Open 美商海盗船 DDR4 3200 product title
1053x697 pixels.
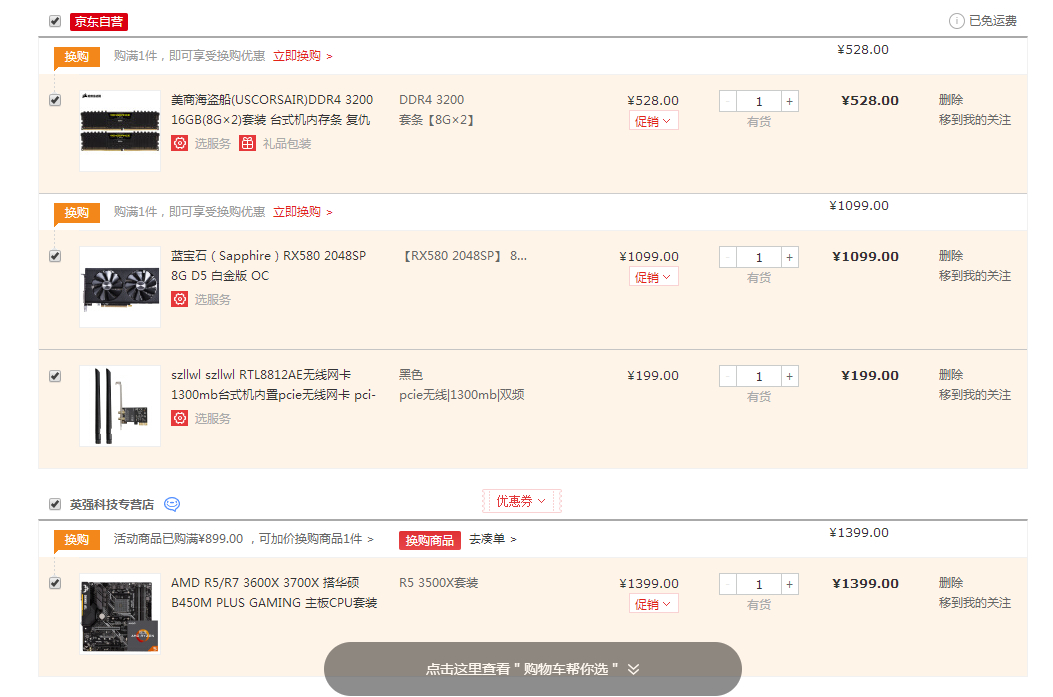(x=272, y=109)
